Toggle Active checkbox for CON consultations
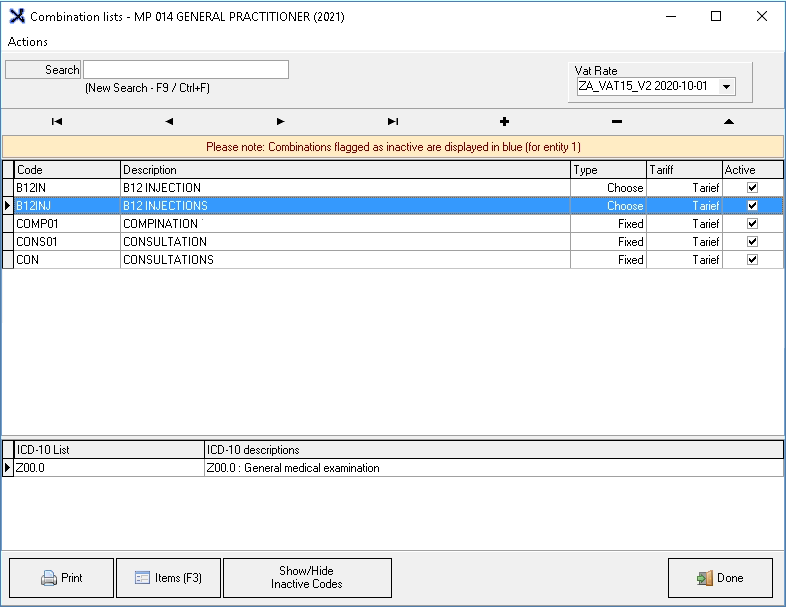The width and height of the screenshot is (786, 607). [752, 260]
